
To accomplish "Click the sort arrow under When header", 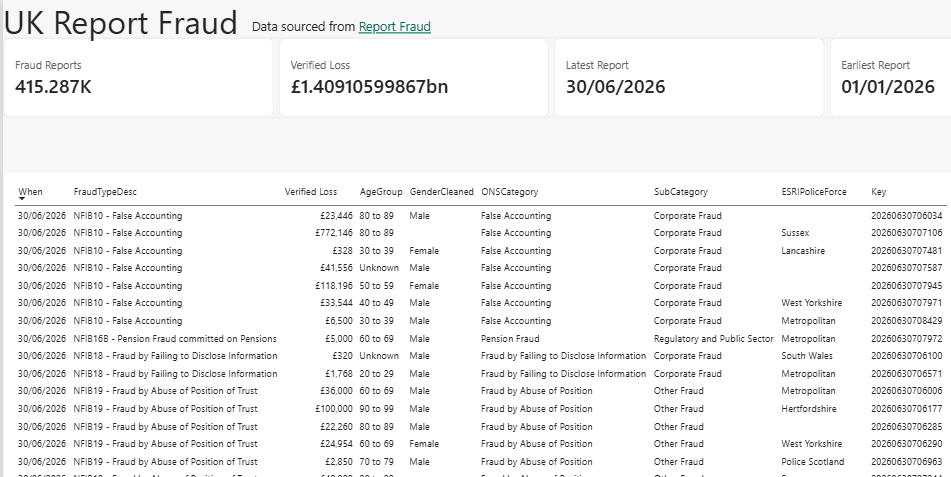I will [x=22, y=199].
